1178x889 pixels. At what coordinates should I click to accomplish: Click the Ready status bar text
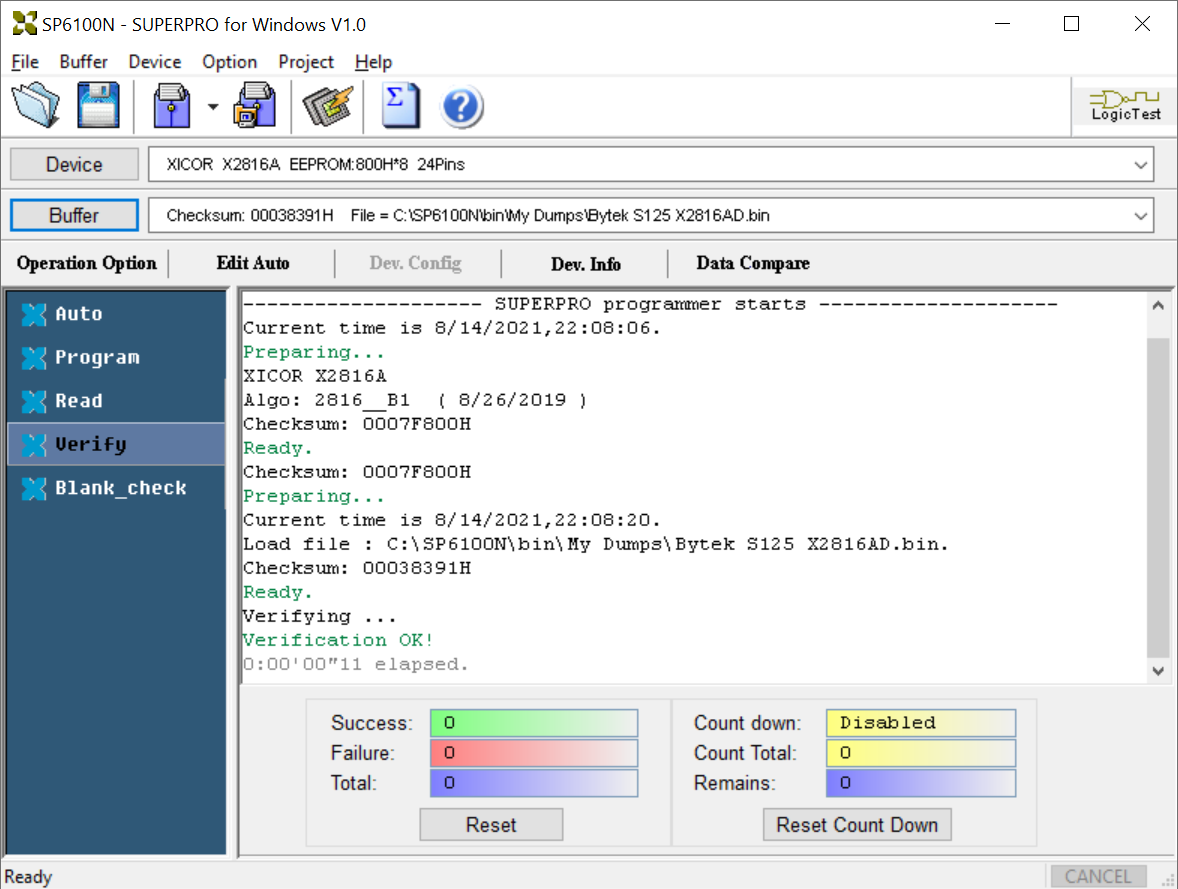point(28,877)
